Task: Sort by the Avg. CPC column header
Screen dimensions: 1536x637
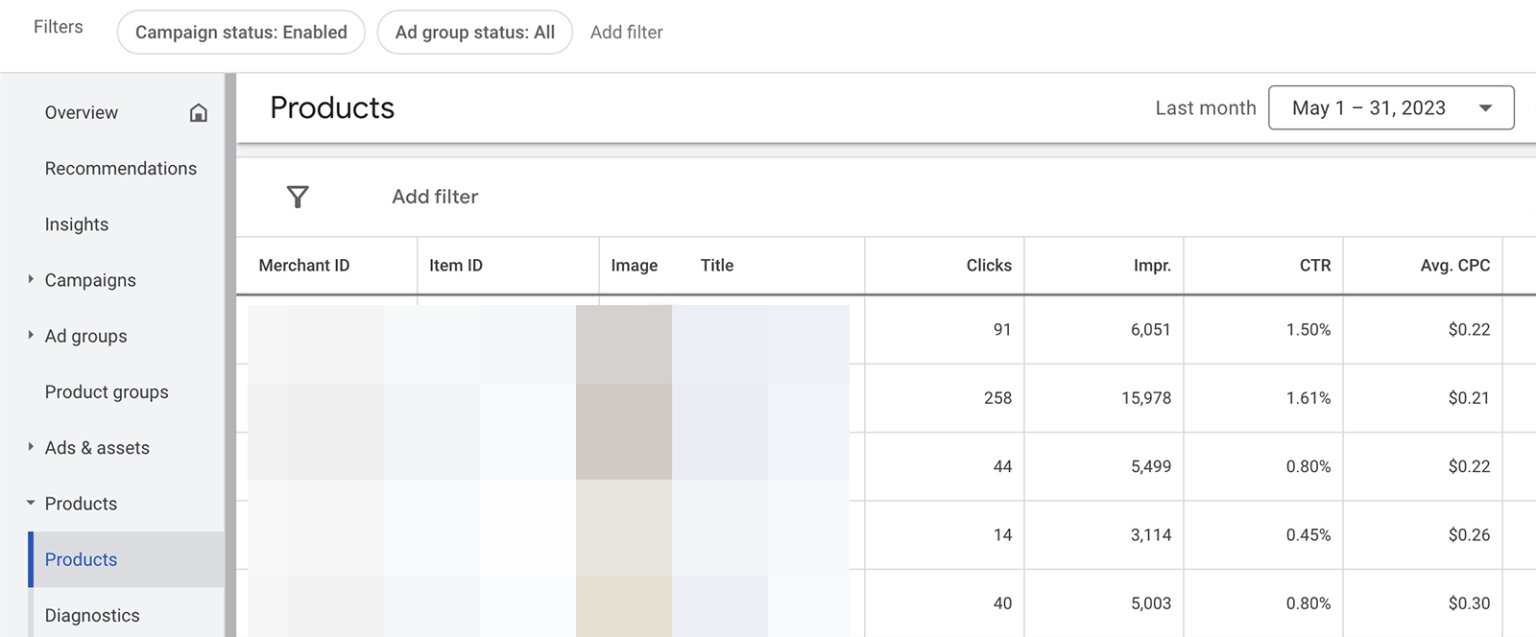Action: (x=1455, y=266)
